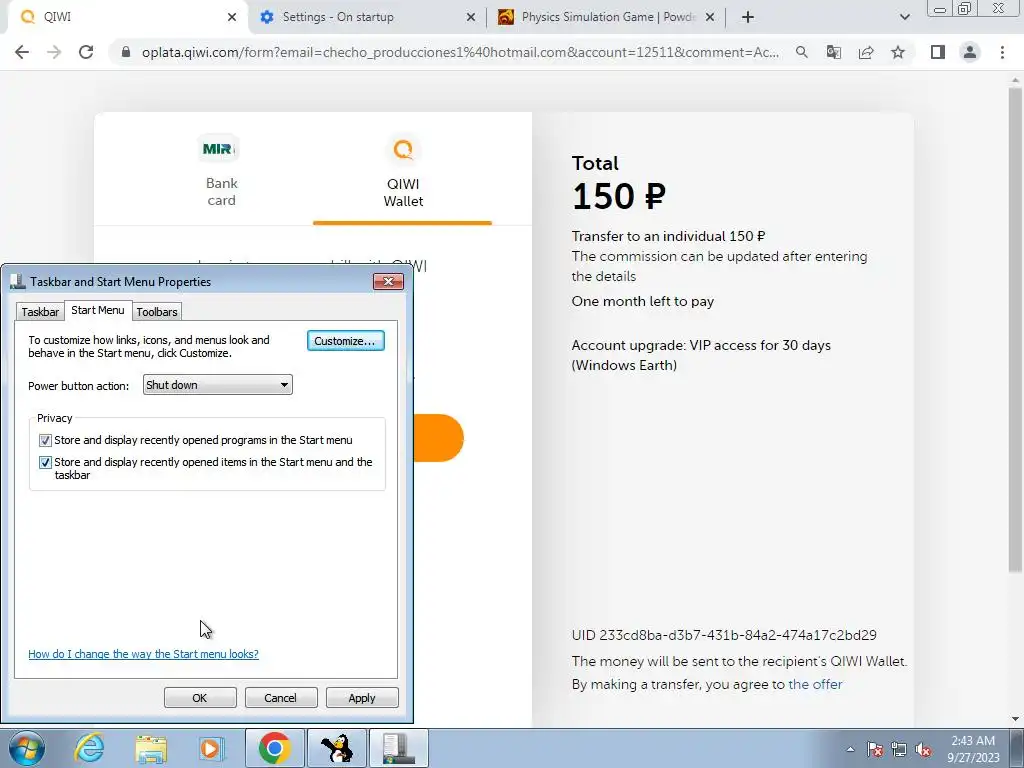Select the Start Menu tab
Screen dimensions: 1024x768
click(98, 310)
